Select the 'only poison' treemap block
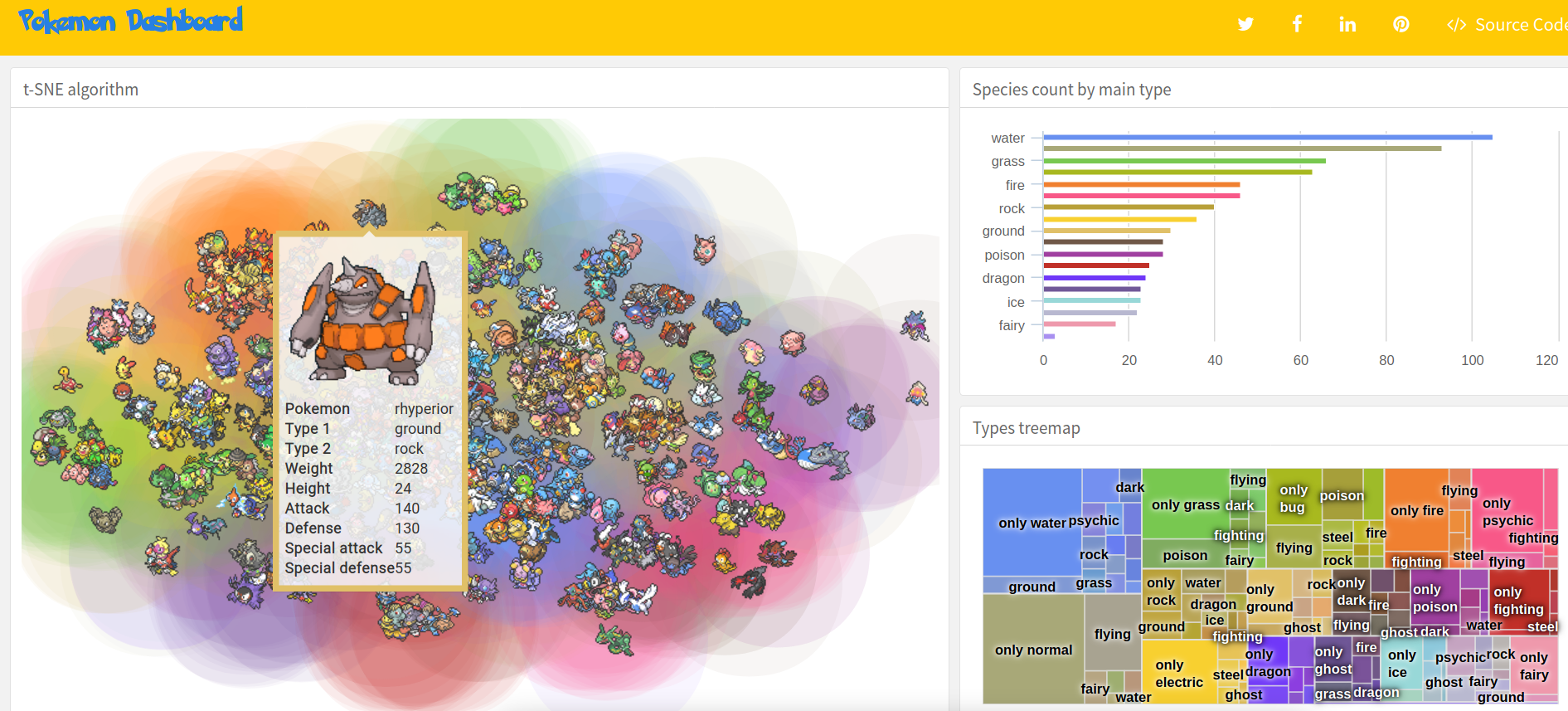 pyautogui.click(x=1435, y=597)
